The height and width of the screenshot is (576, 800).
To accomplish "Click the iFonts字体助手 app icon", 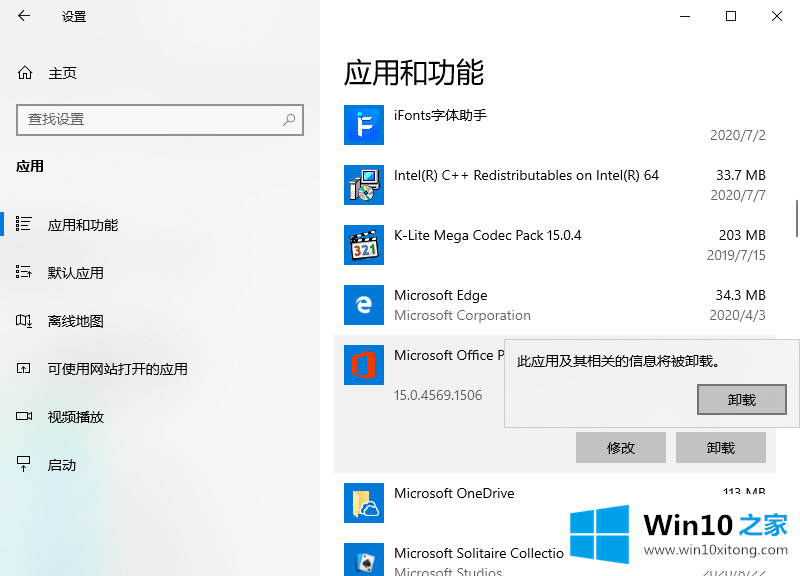I will coord(364,125).
